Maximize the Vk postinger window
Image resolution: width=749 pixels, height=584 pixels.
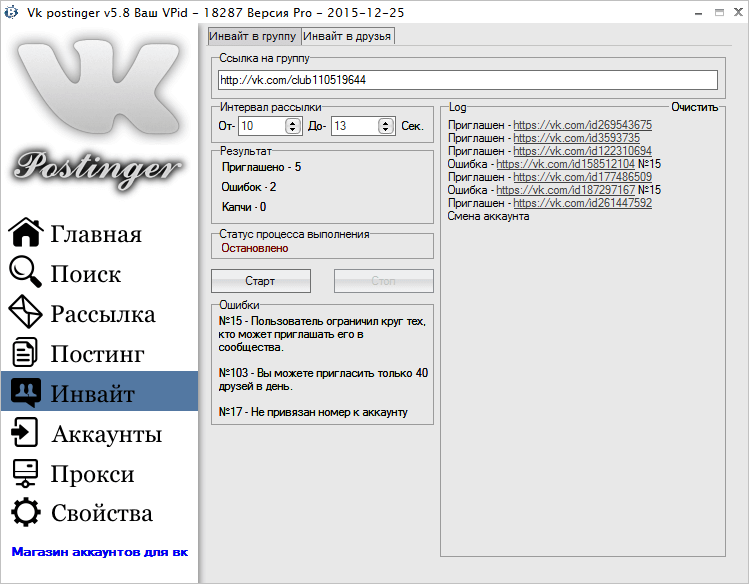719,13
